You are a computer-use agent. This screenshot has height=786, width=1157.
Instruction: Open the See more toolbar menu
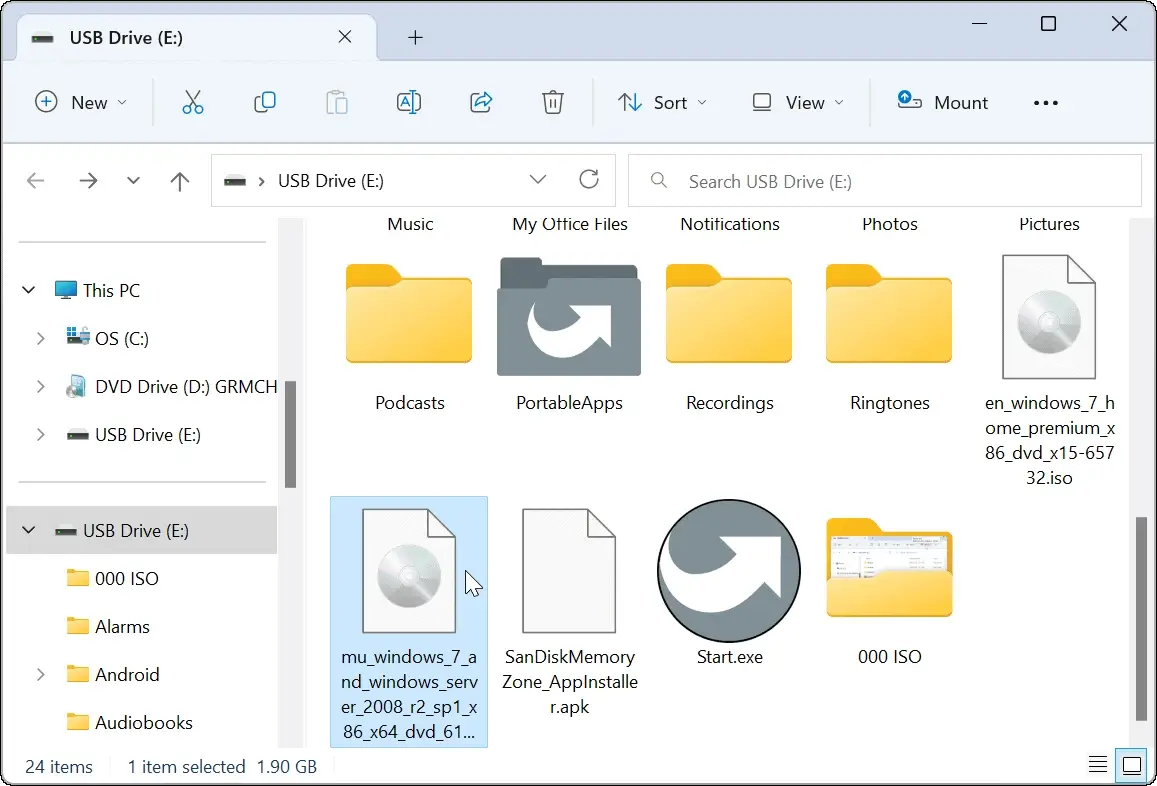click(x=1045, y=102)
